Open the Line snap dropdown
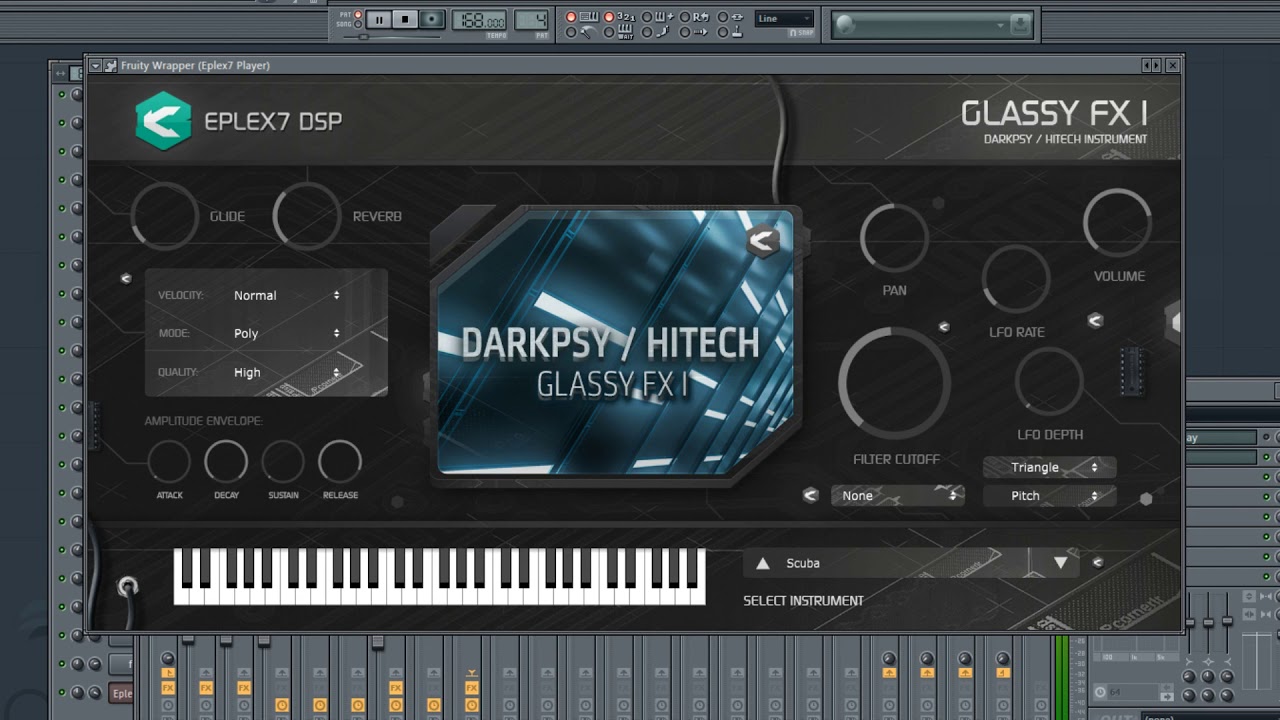Viewport: 1280px width, 720px height. coord(785,19)
